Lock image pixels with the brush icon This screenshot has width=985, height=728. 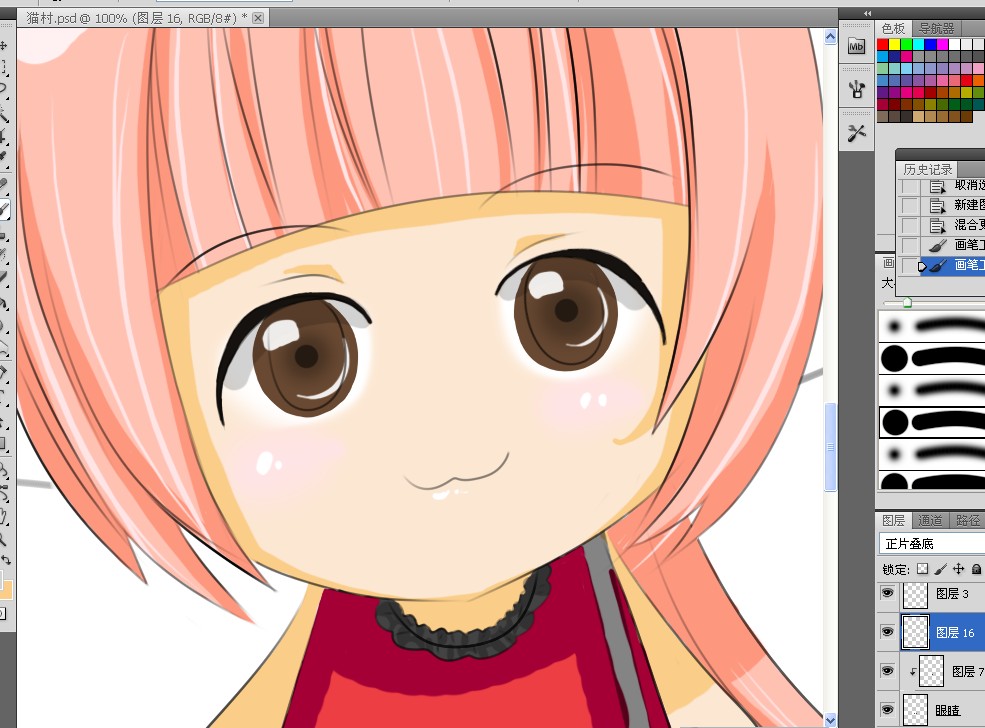(x=940, y=569)
